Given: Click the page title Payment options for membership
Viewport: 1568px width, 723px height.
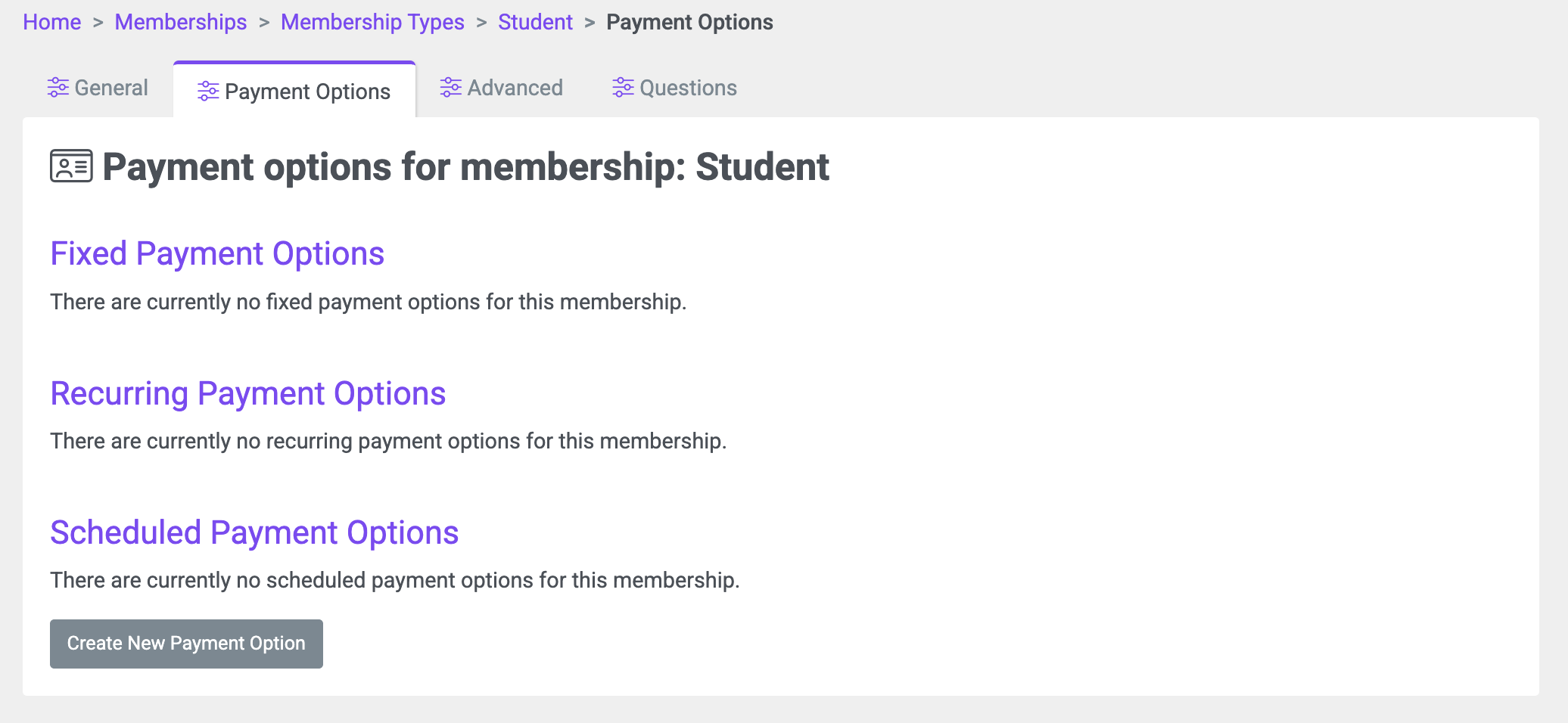Looking at the screenshot, I should [x=465, y=167].
